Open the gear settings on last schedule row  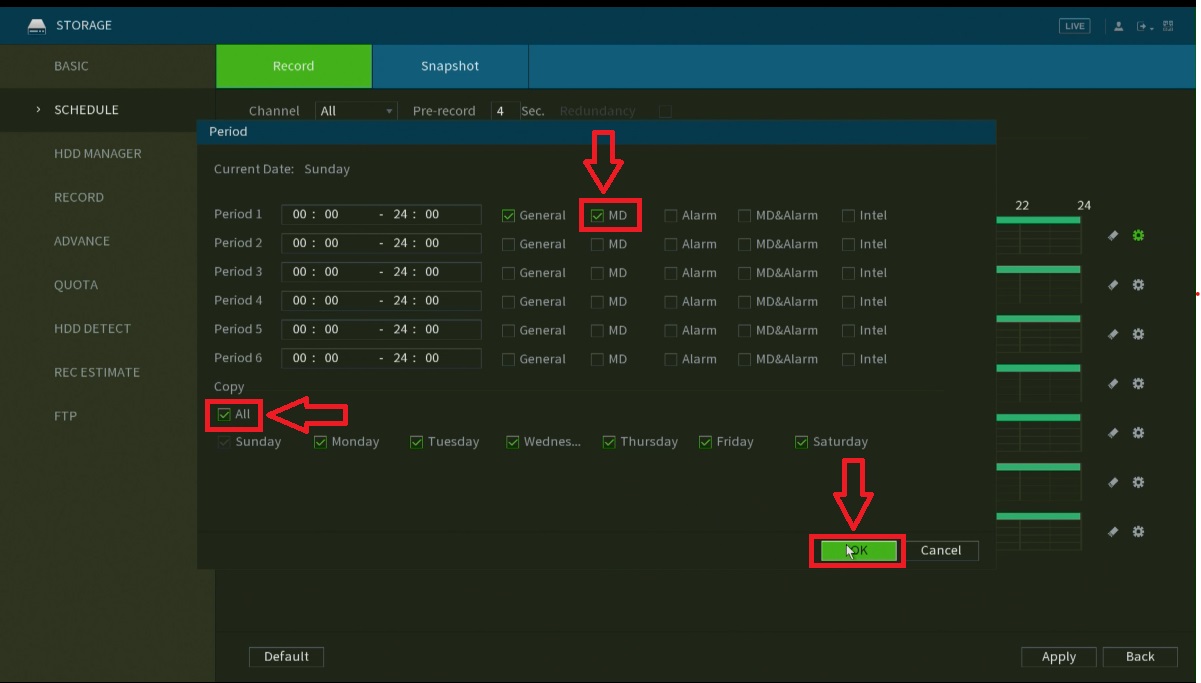pos(1138,532)
